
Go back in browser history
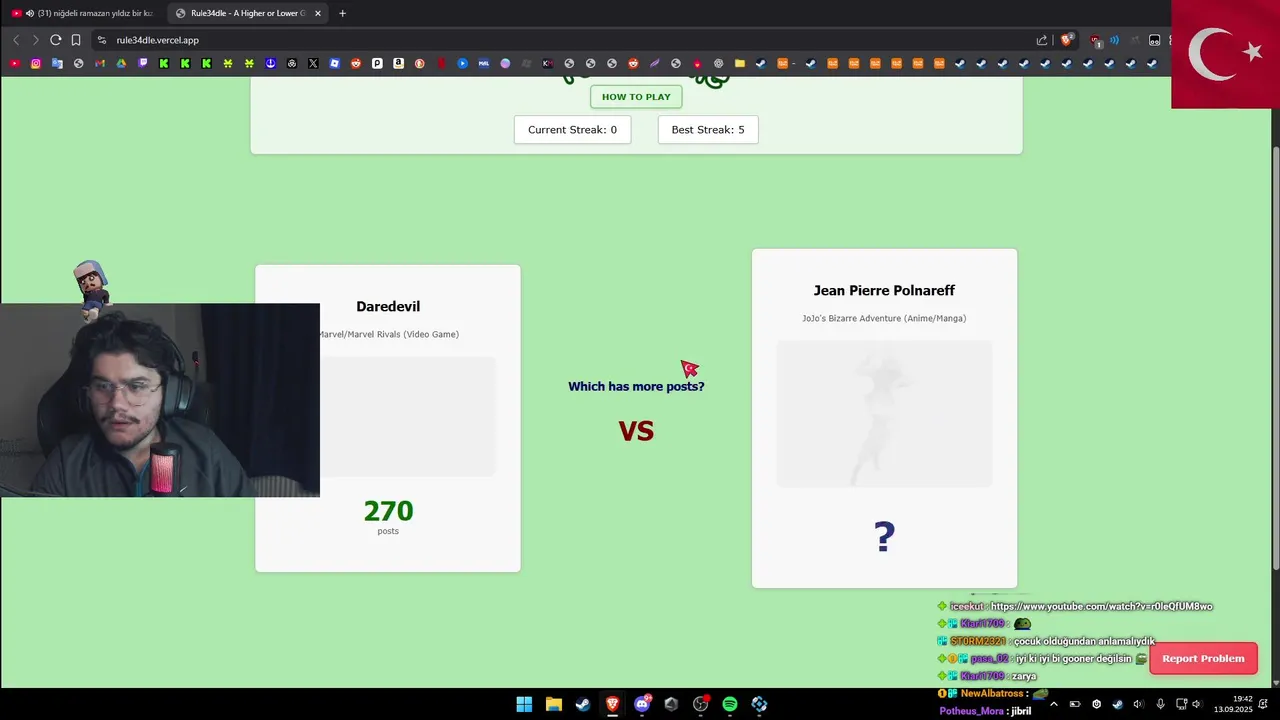(16, 40)
